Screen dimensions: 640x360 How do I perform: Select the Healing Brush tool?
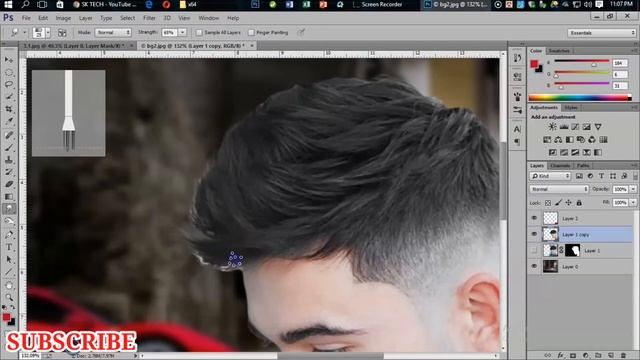(x=9, y=135)
